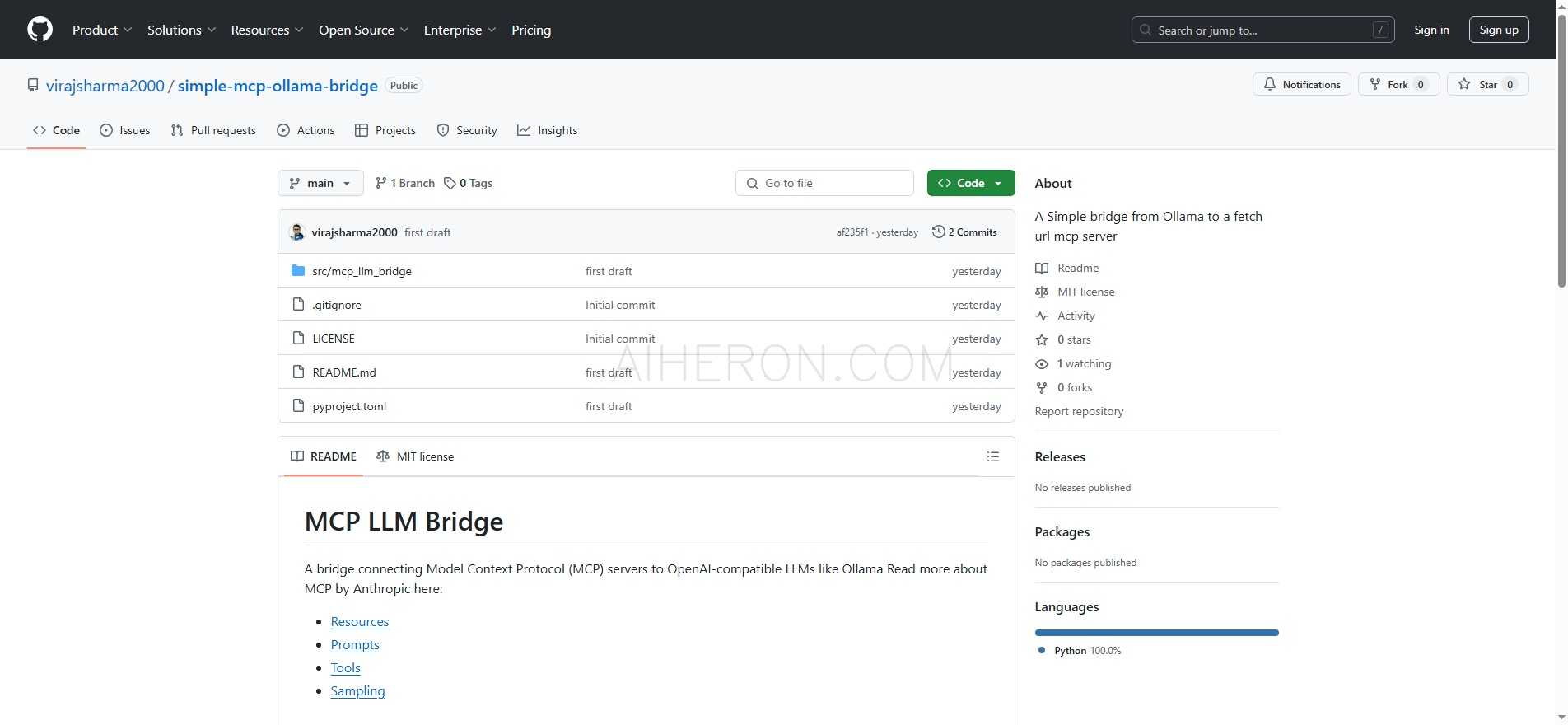Open commit hash af235f1
1568x725 pixels.
point(852,232)
